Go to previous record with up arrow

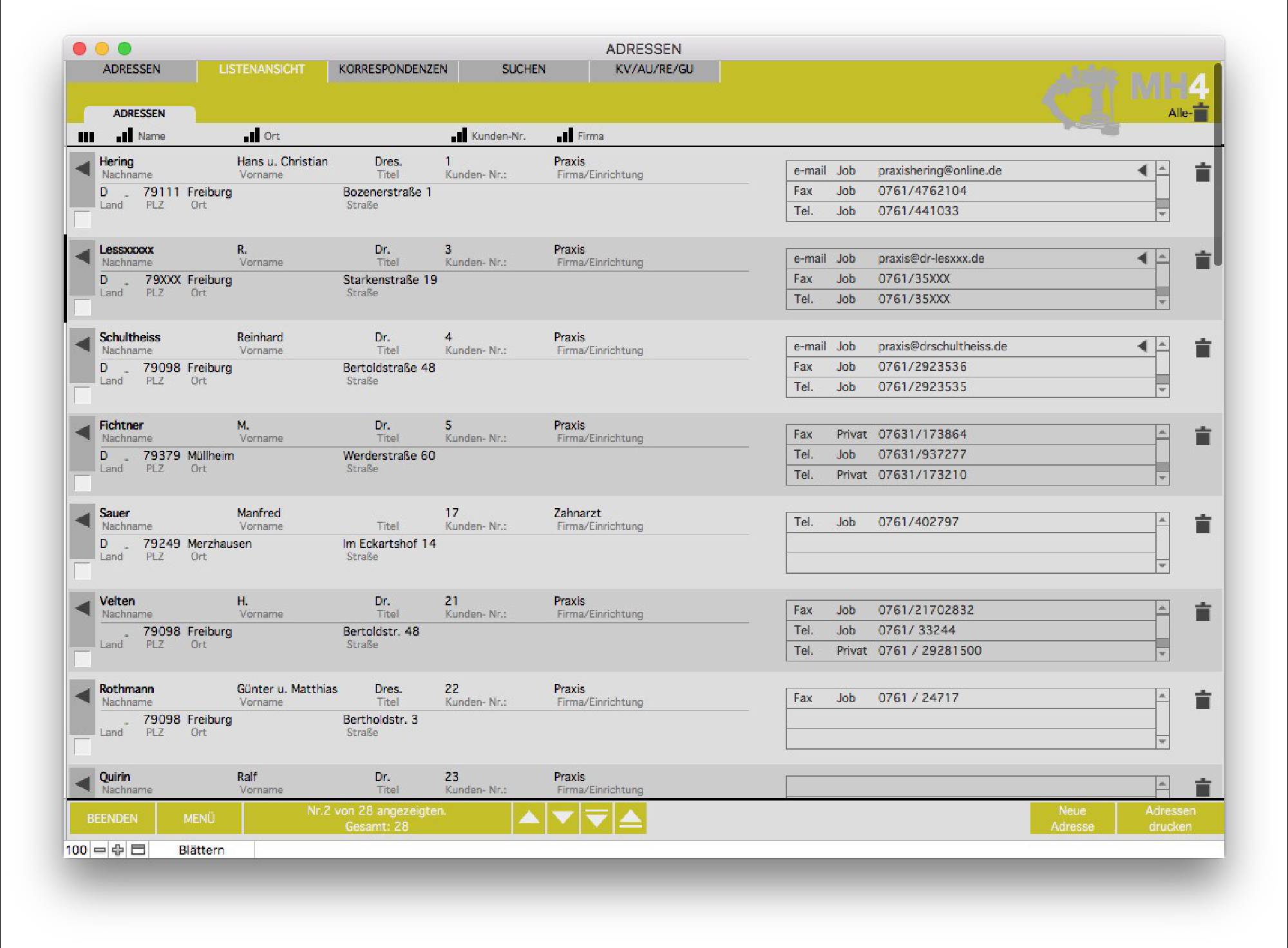click(529, 818)
